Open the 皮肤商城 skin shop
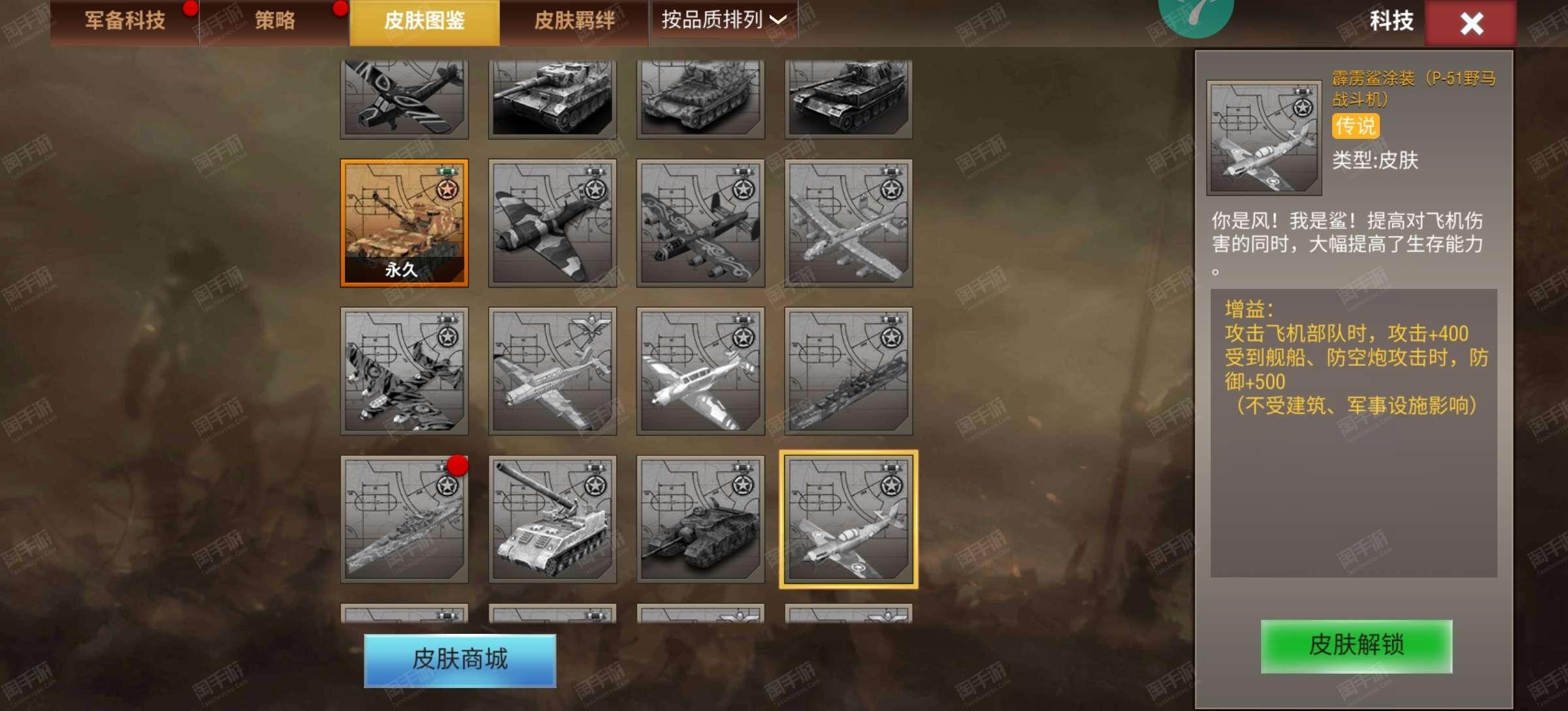The height and width of the screenshot is (711, 1568). [x=460, y=660]
